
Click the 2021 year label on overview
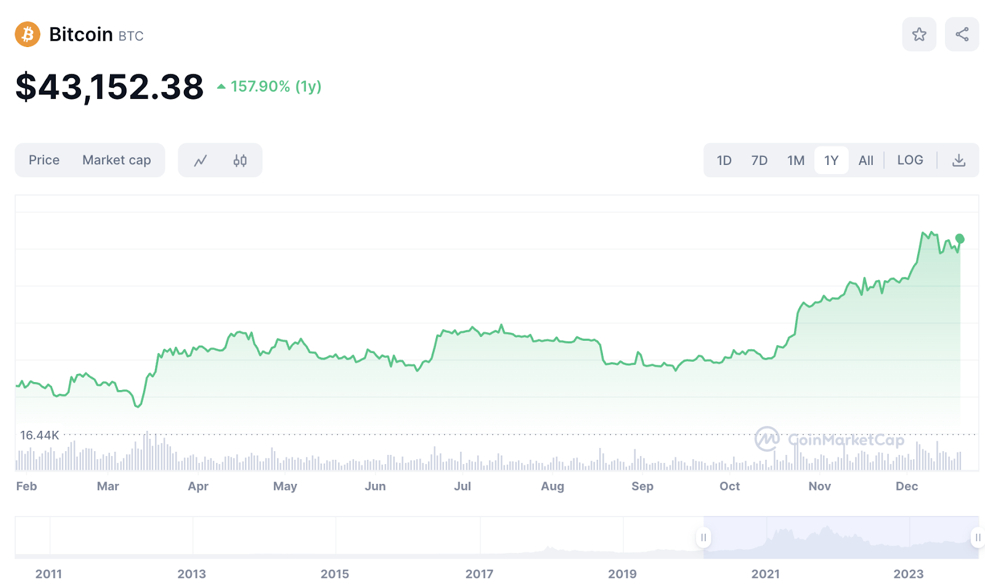[x=766, y=574]
